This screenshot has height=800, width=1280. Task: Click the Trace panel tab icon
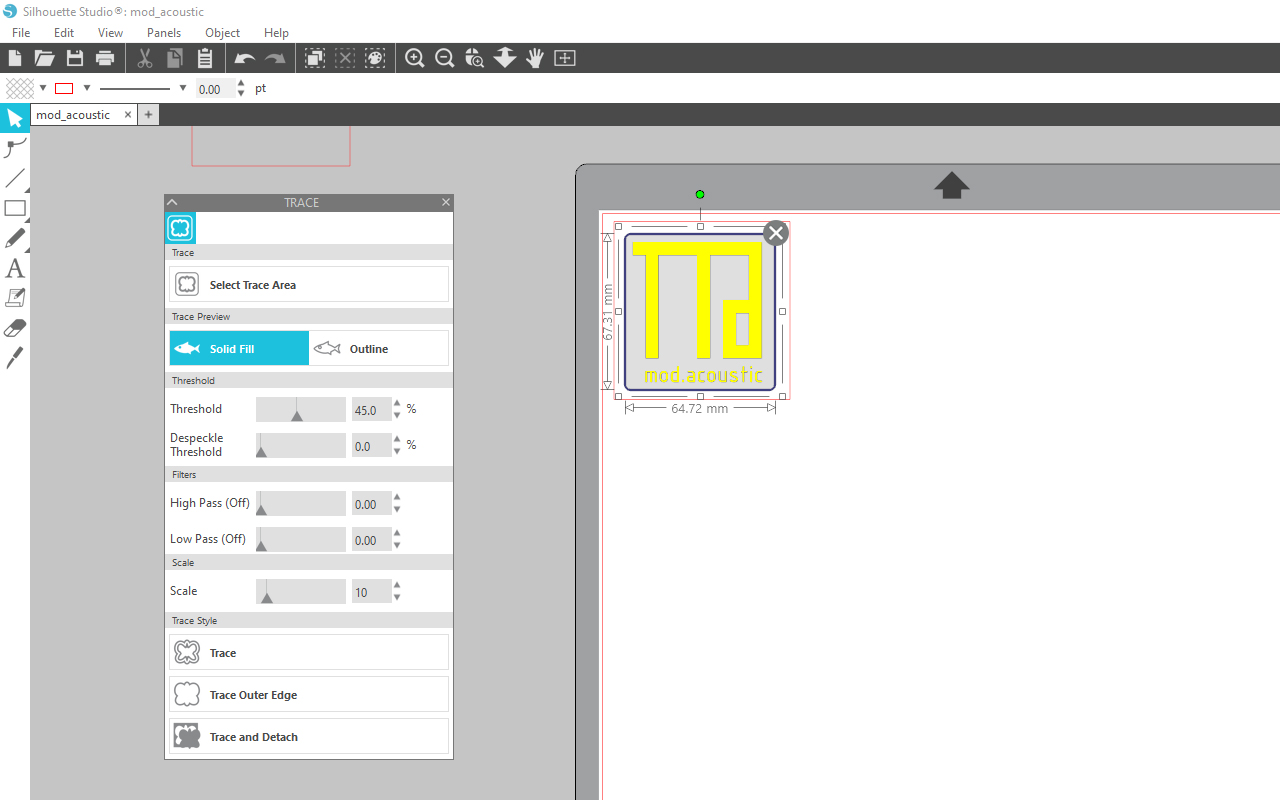[x=180, y=228]
